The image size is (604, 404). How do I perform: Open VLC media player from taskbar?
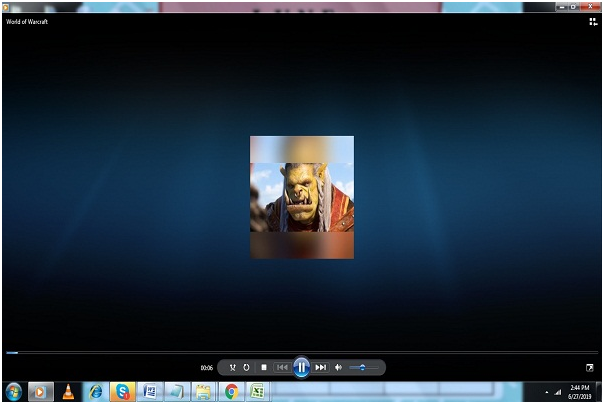[x=69, y=392]
